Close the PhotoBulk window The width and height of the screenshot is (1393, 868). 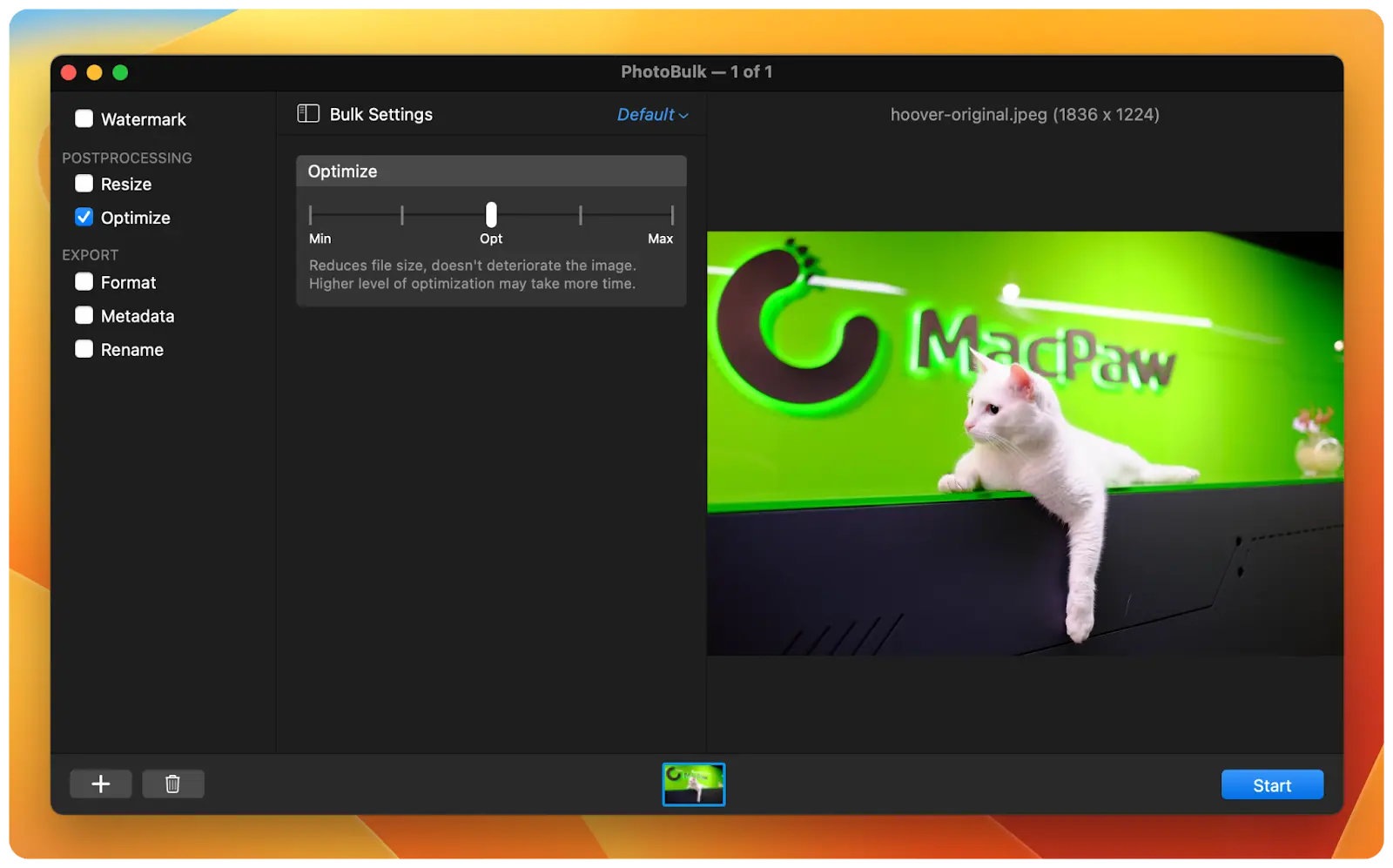[69, 72]
